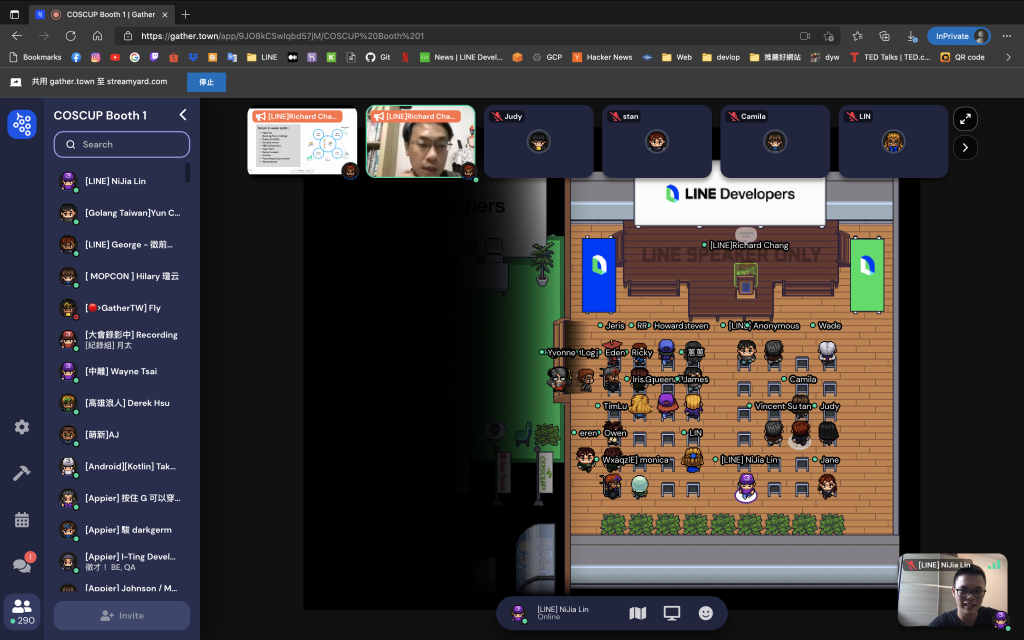
Task: Open TED Talks bookmark
Action: tap(890, 57)
